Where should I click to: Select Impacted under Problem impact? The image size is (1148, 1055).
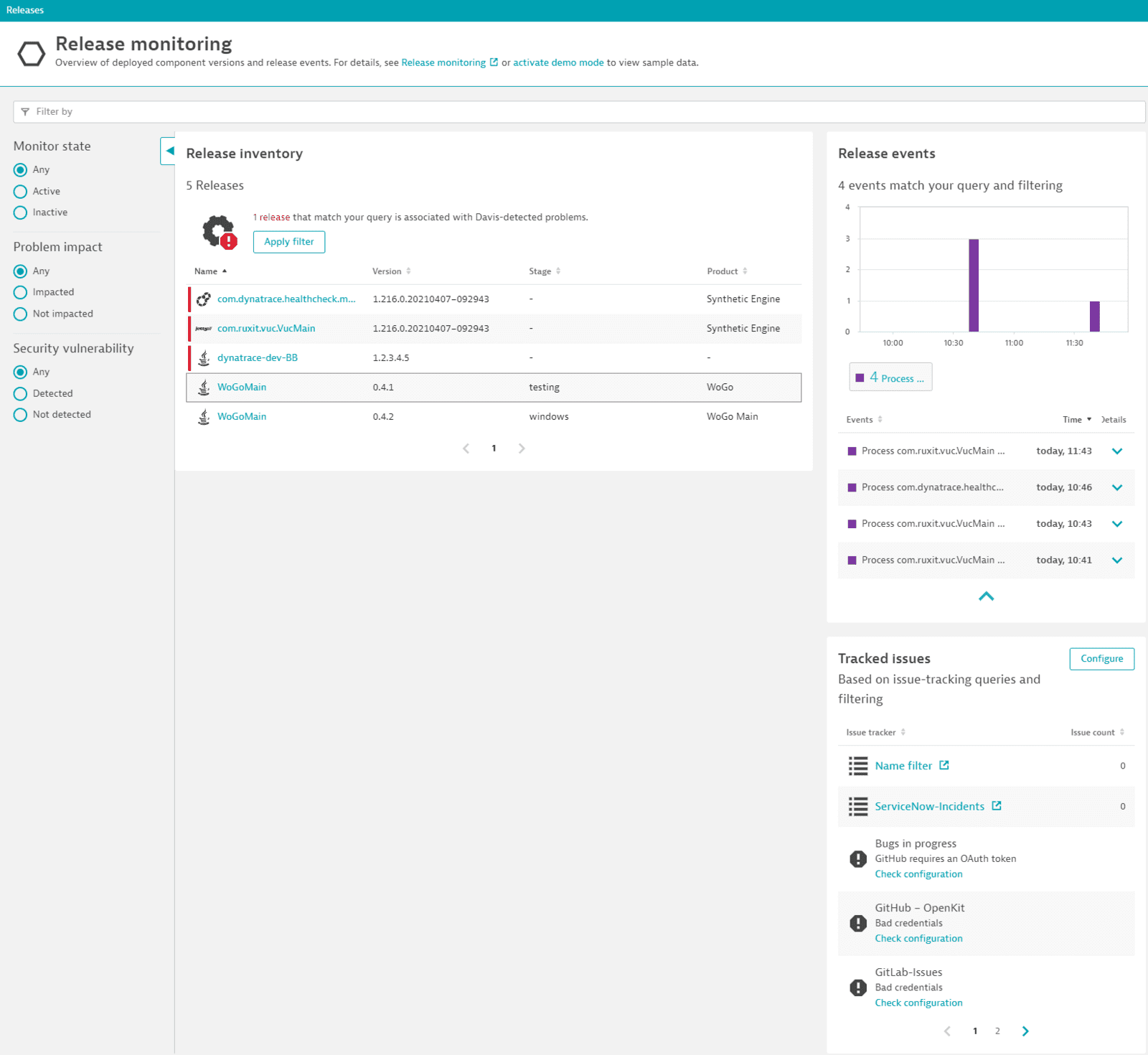19,292
